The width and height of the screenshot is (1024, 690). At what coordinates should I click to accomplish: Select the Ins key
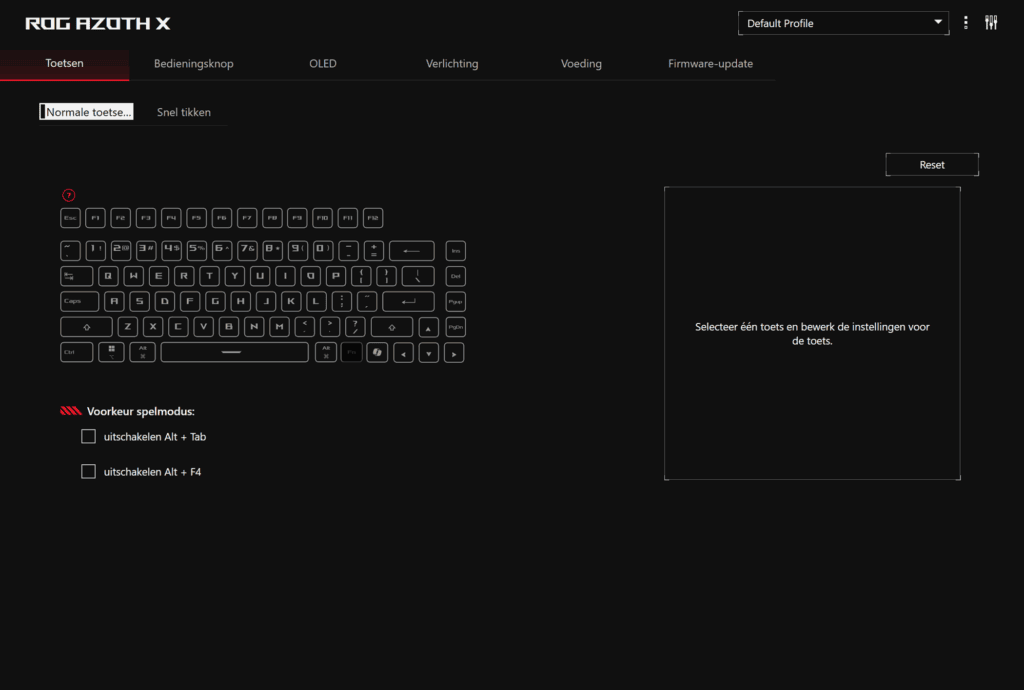pos(456,251)
